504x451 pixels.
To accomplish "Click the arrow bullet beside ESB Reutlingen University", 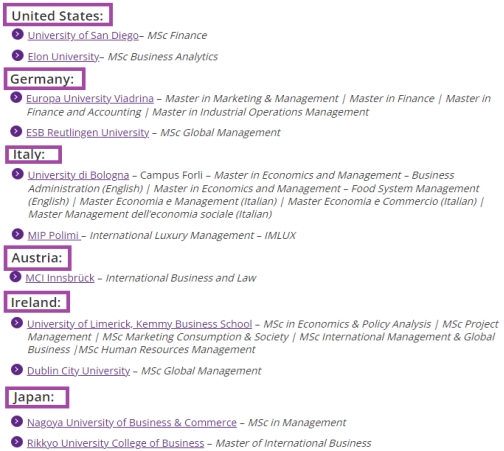I will [16, 131].
